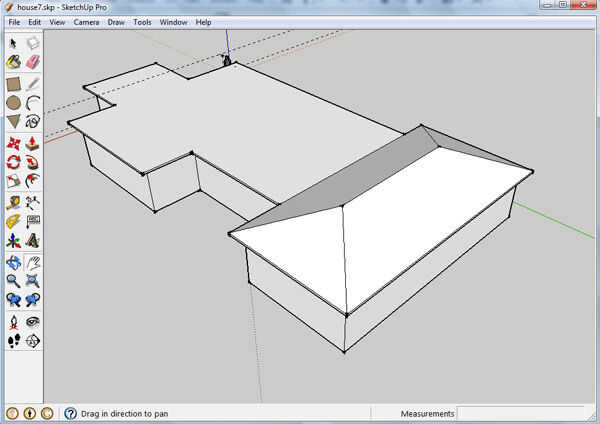The width and height of the screenshot is (600, 424).
Task: Activate the Orbit camera tool
Action: [x=13, y=263]
